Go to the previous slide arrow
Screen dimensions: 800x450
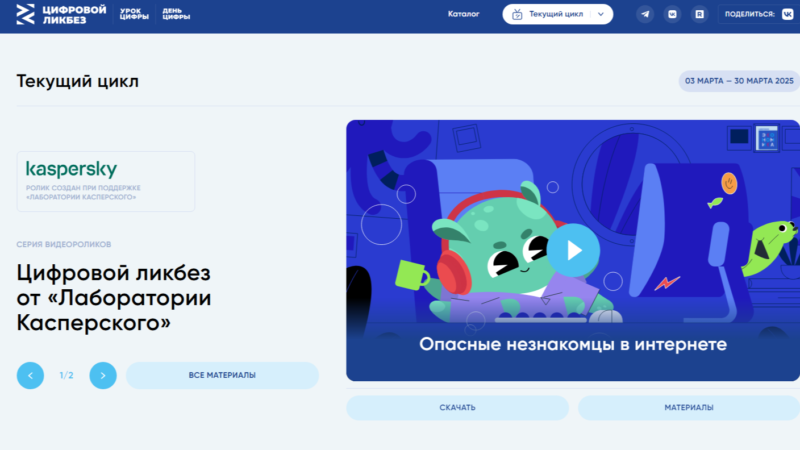click(30, 376)
